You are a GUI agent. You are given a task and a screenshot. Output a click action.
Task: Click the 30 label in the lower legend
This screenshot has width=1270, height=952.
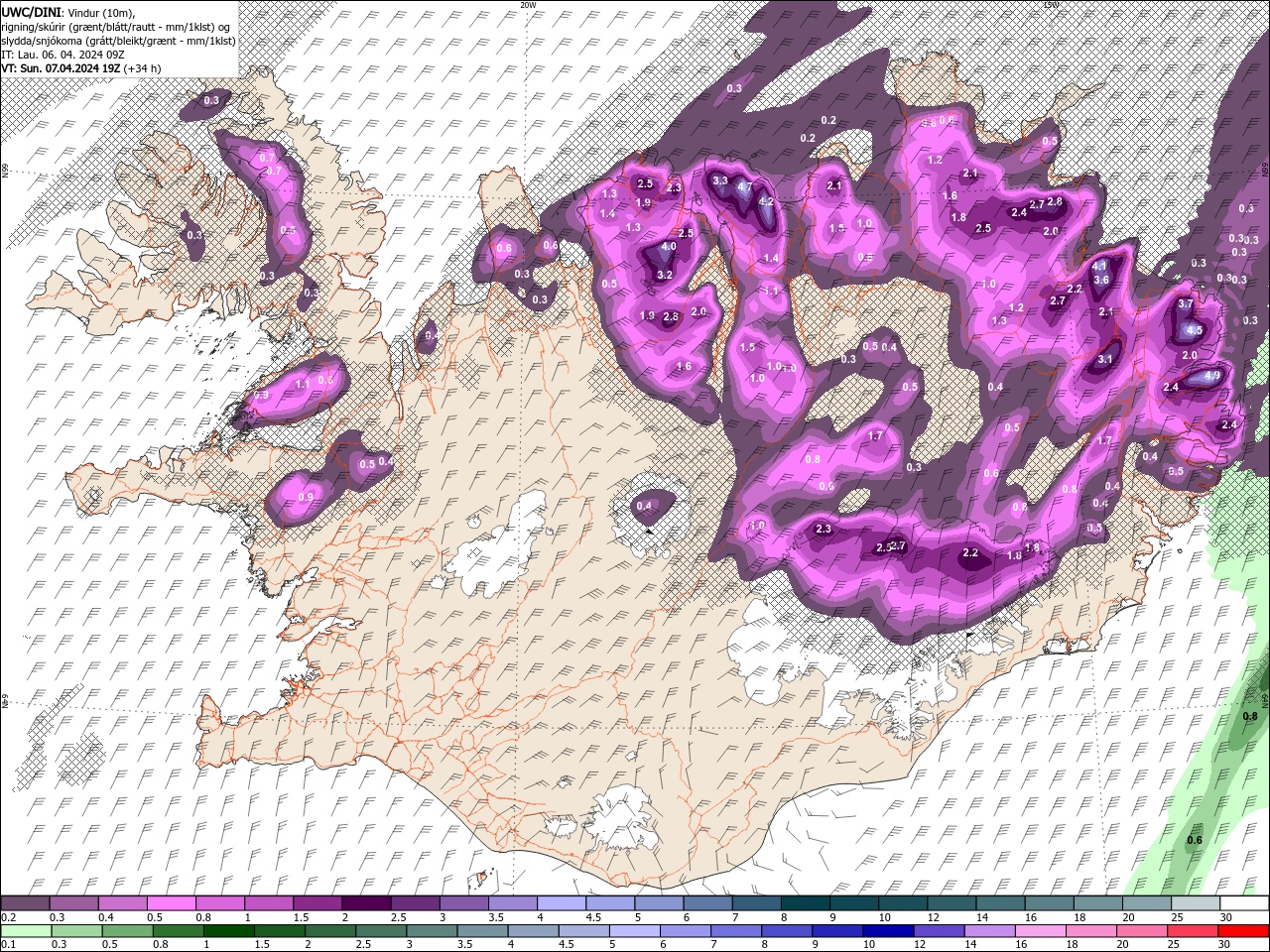1223,944
